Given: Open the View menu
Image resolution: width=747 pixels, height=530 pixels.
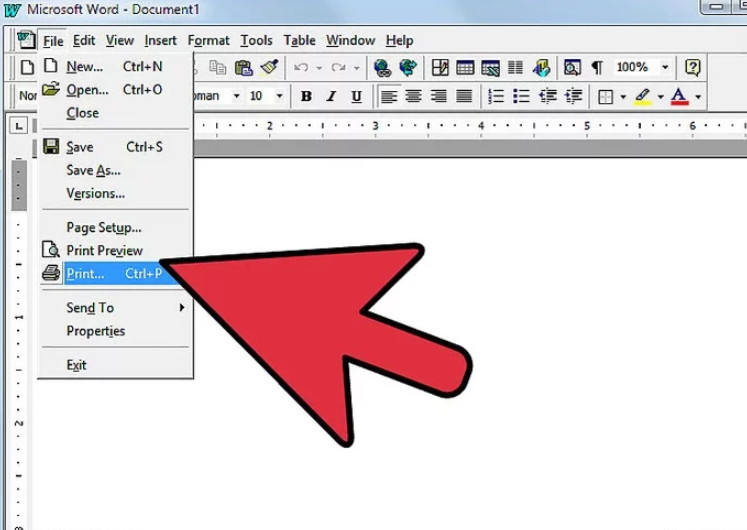Looking at the screenshot, I should pyautogui.click(x=120, y=40).
